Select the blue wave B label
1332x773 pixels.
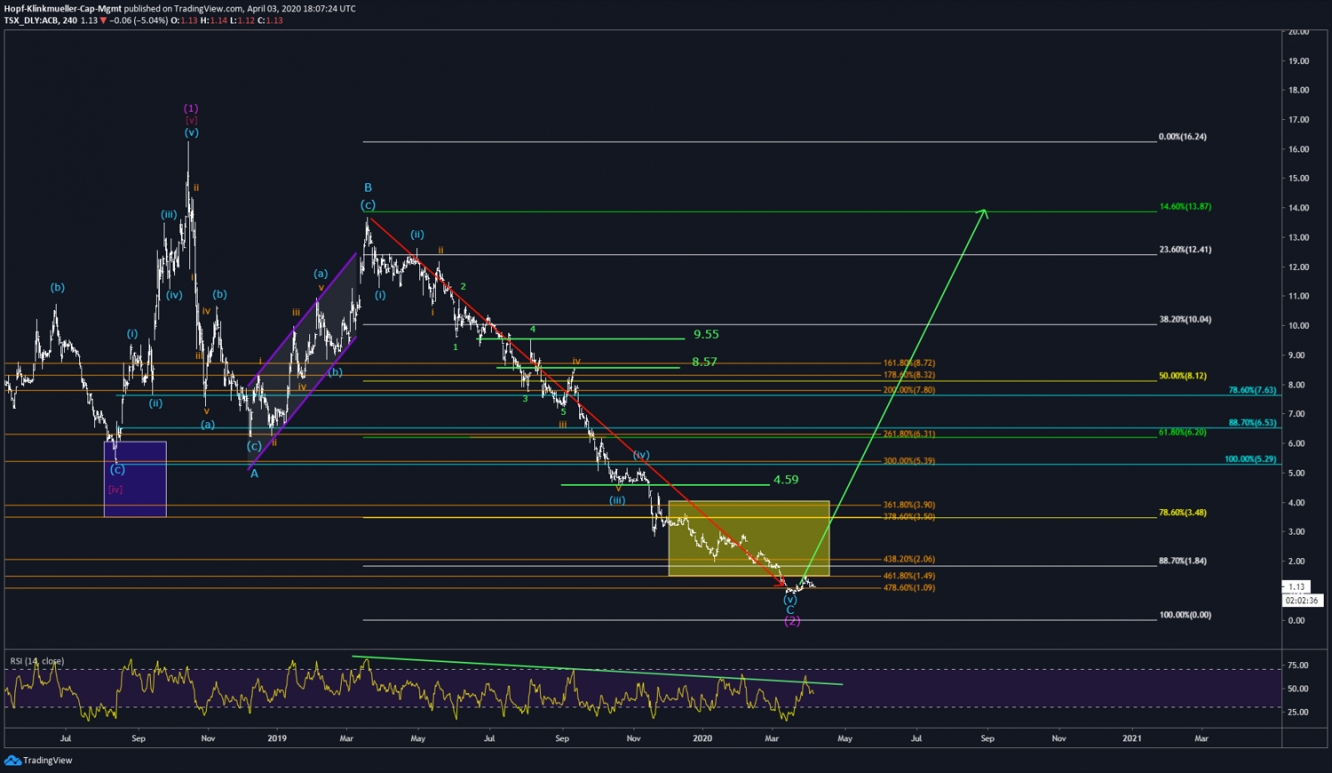click(368, 188)
